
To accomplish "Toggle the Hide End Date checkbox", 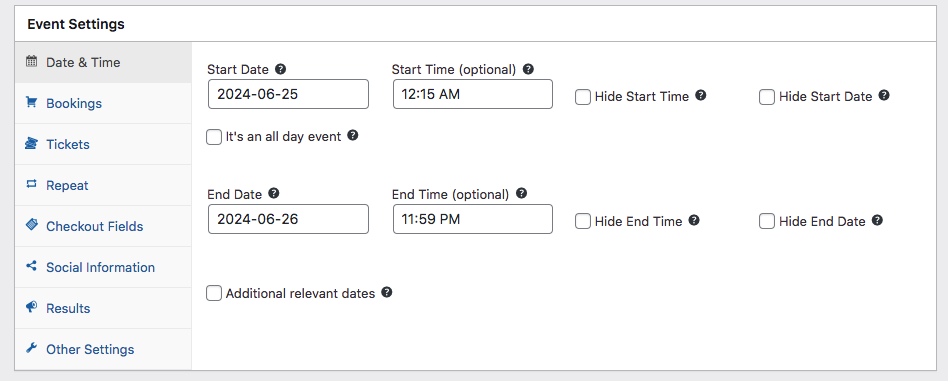I will 767,221.
